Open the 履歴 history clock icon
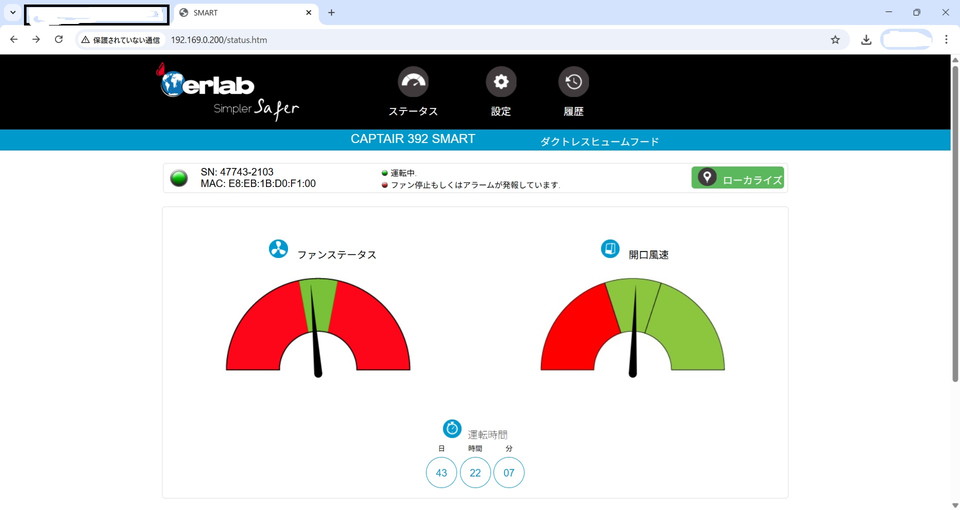 pos(573,82)
